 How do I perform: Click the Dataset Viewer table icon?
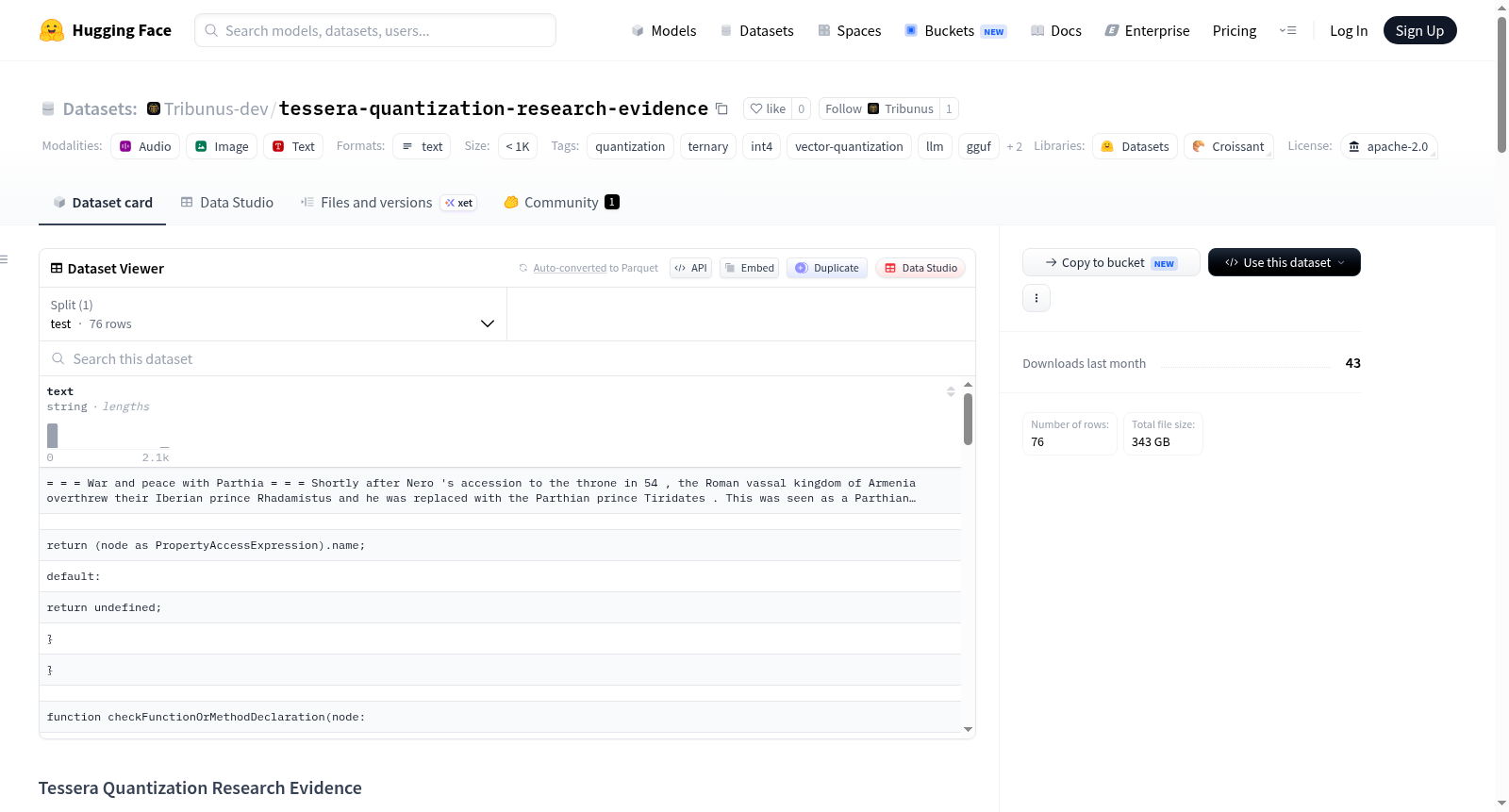[x=57, y=268]
